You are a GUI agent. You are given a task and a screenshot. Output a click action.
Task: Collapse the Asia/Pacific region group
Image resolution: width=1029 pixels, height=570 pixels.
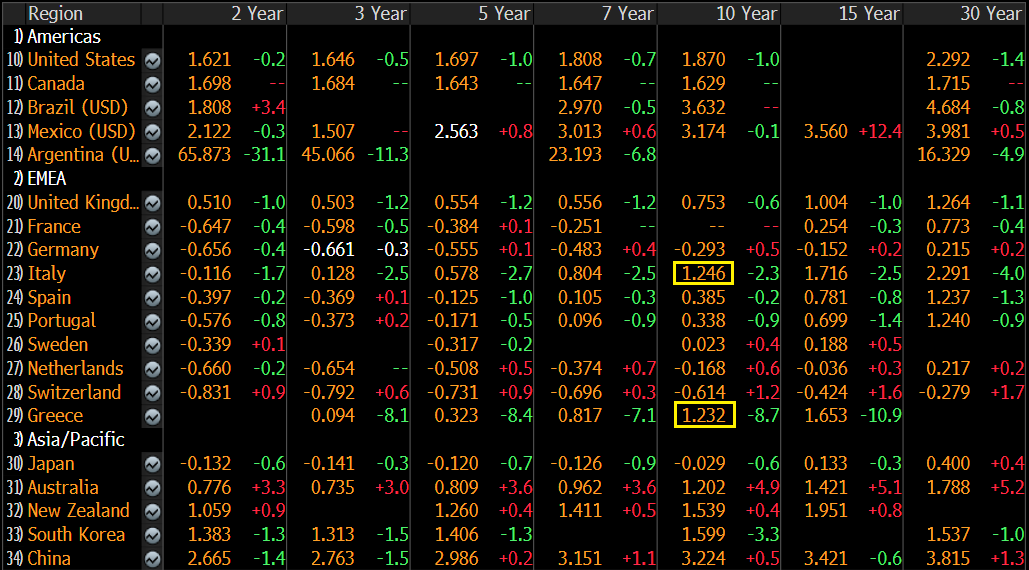[69, 439]
